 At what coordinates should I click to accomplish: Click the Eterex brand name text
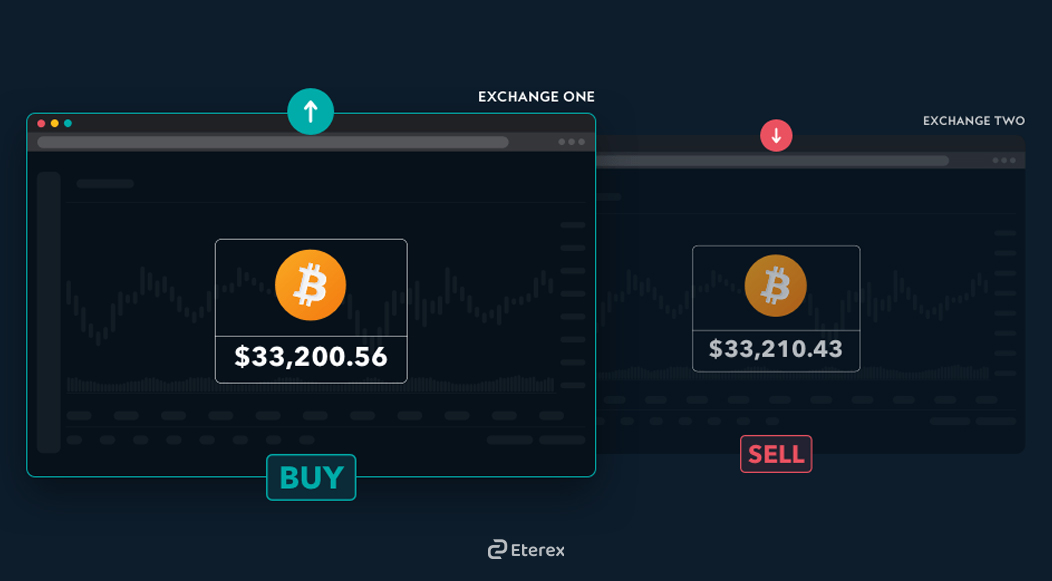click(537, 550)
